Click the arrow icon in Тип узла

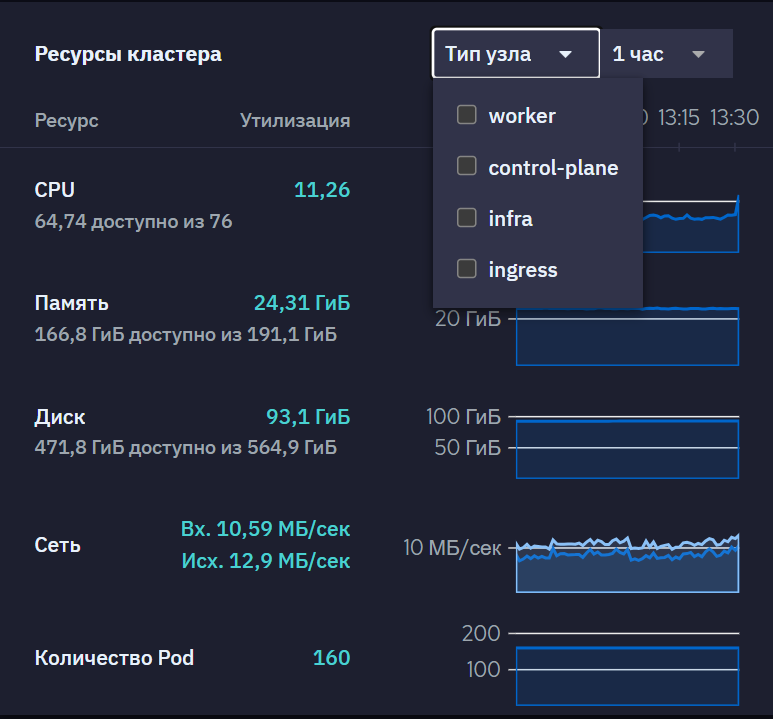pyautogui.click(x=565, y=54)
